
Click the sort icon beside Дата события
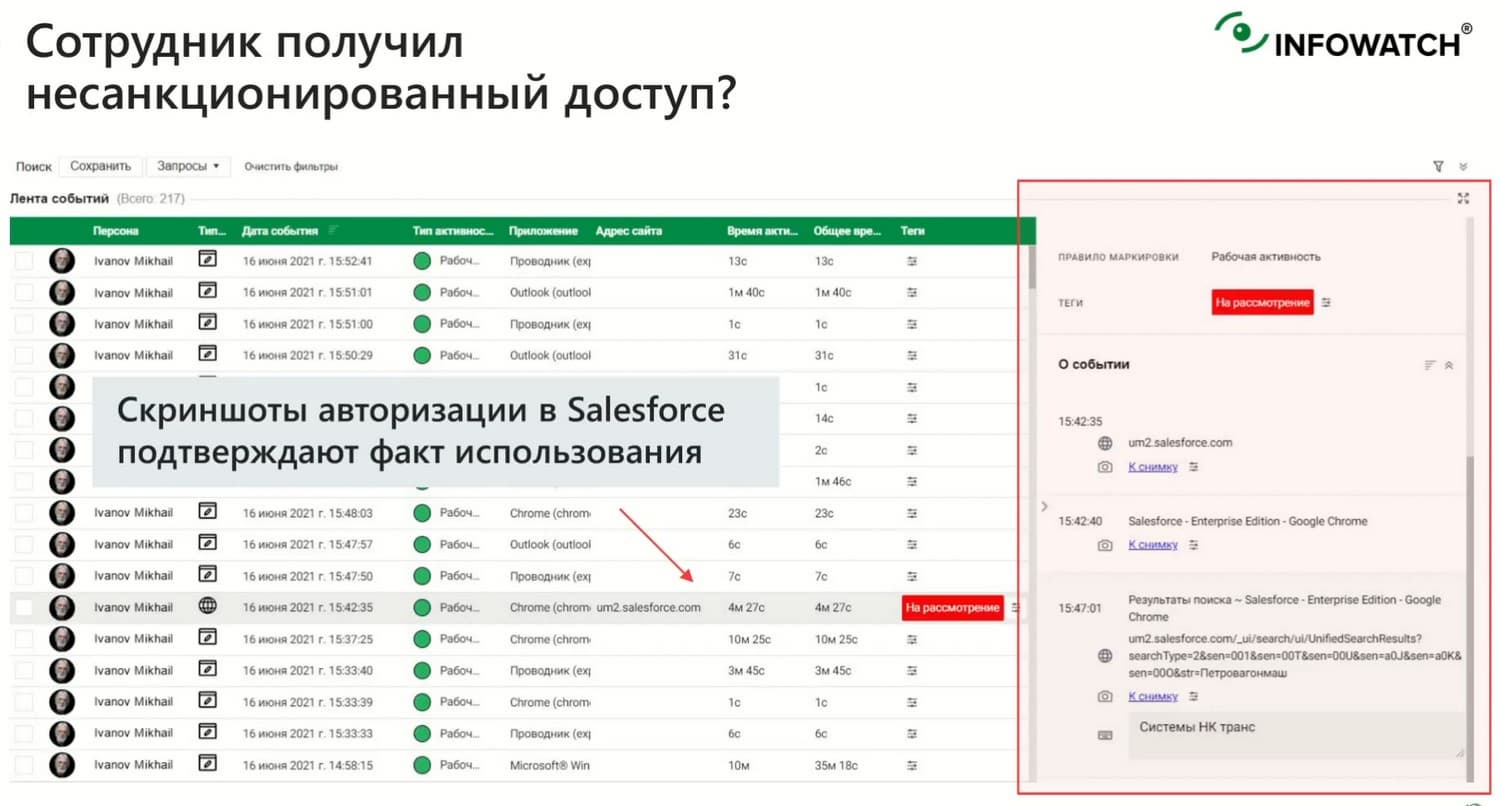[333, 231]
